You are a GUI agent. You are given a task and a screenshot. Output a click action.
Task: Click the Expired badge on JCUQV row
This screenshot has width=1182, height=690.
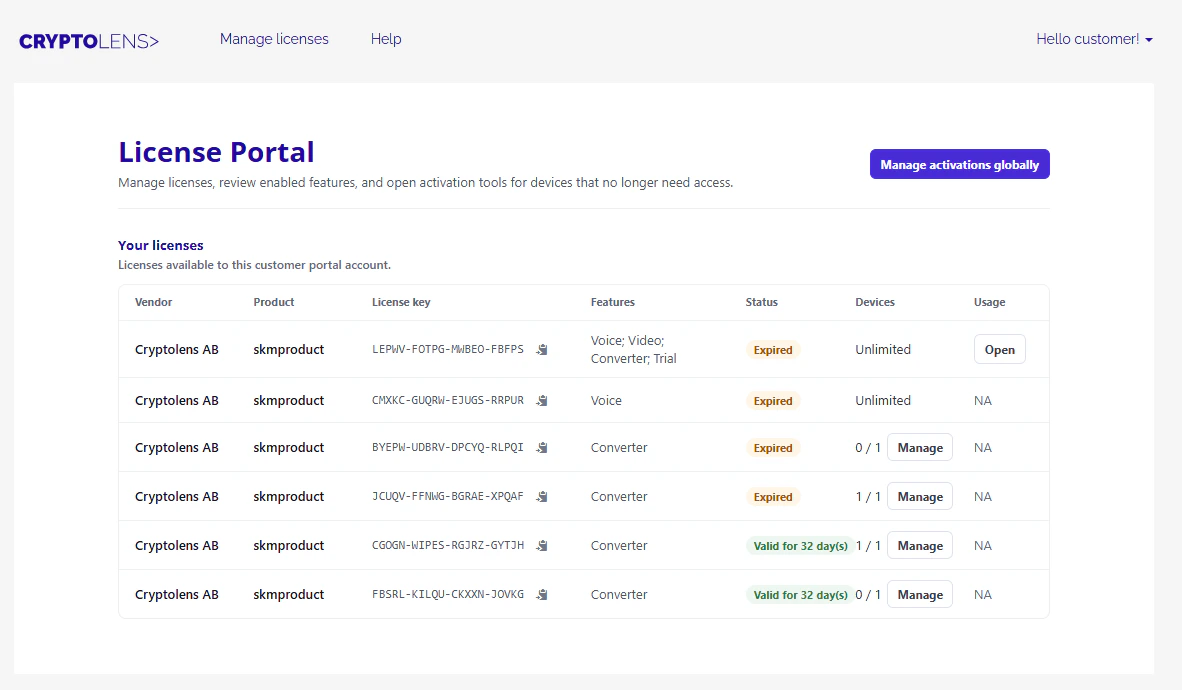tap(773, 497)
